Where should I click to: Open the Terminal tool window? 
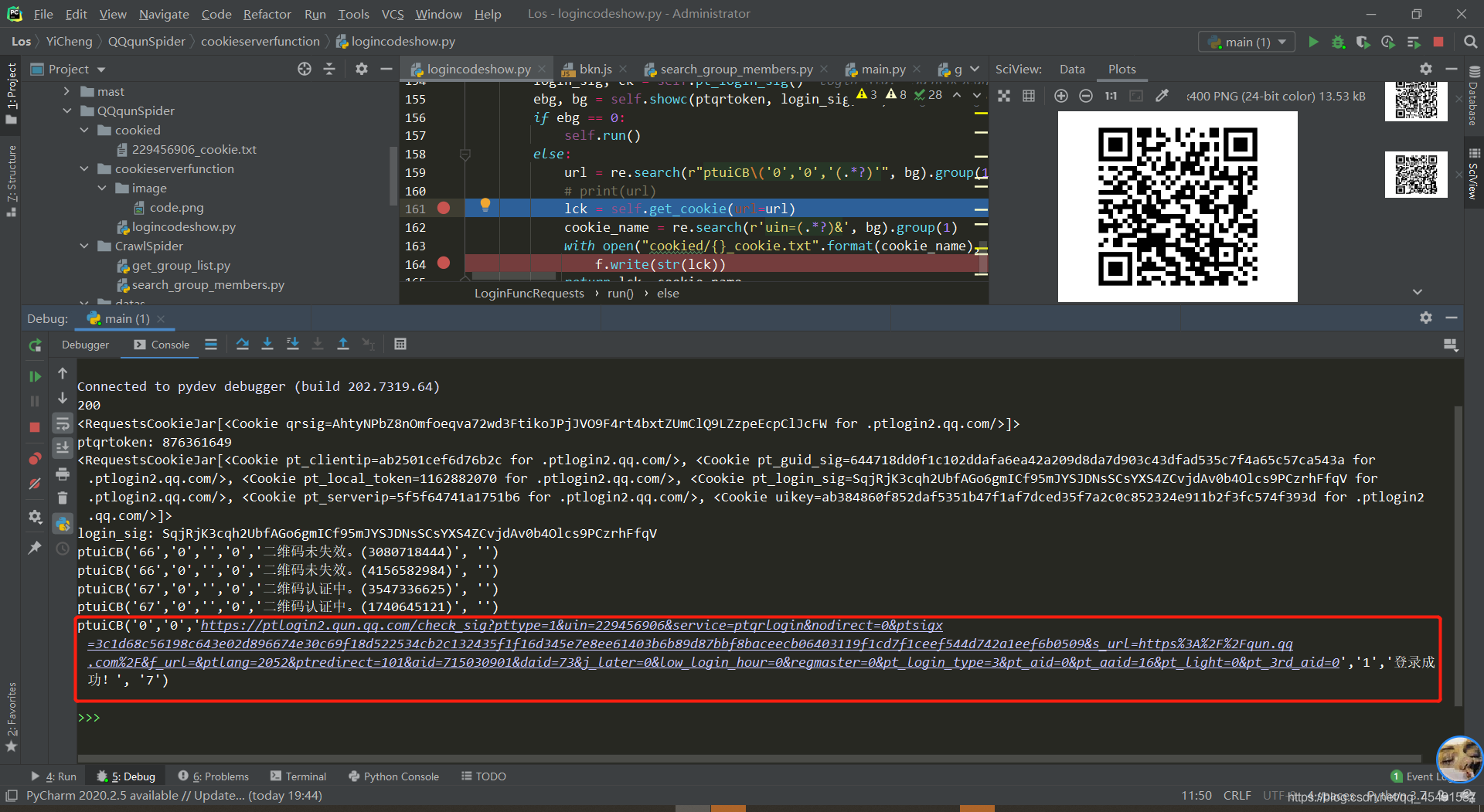(298, 776)
